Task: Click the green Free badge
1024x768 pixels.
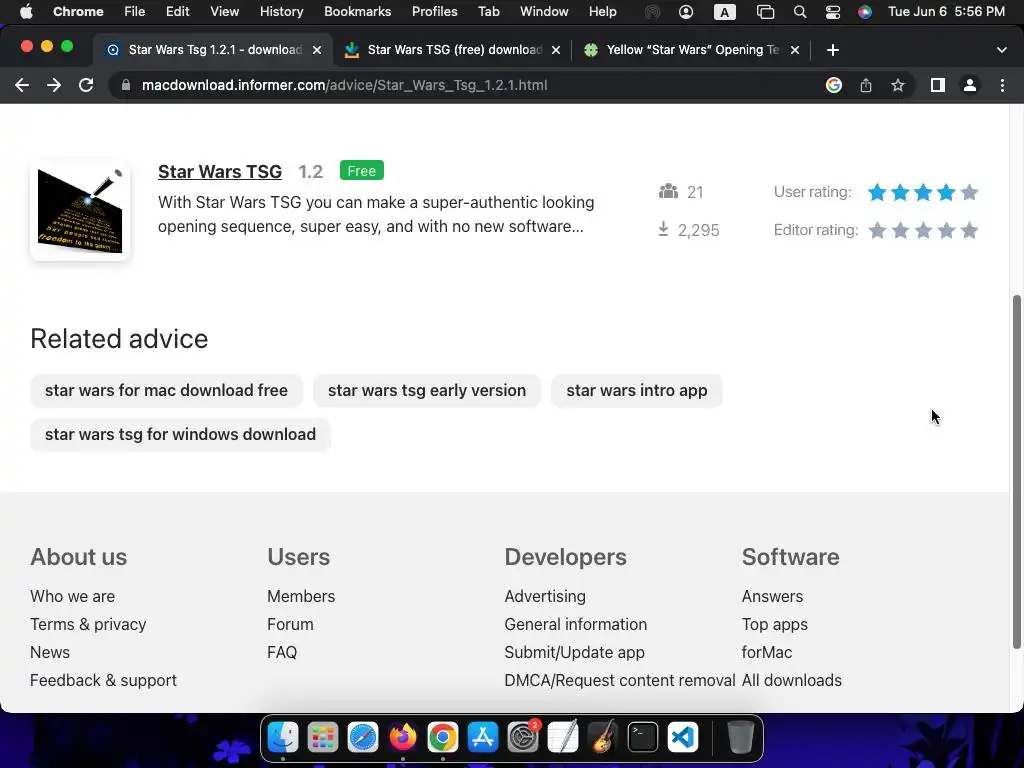Action: click(x=362, y=170)
